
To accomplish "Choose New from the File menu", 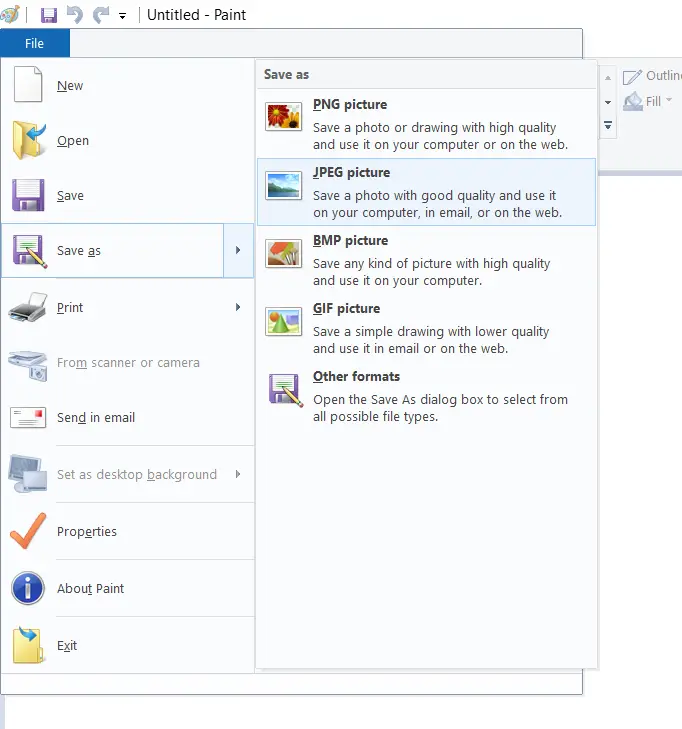I will pos(127,86).
